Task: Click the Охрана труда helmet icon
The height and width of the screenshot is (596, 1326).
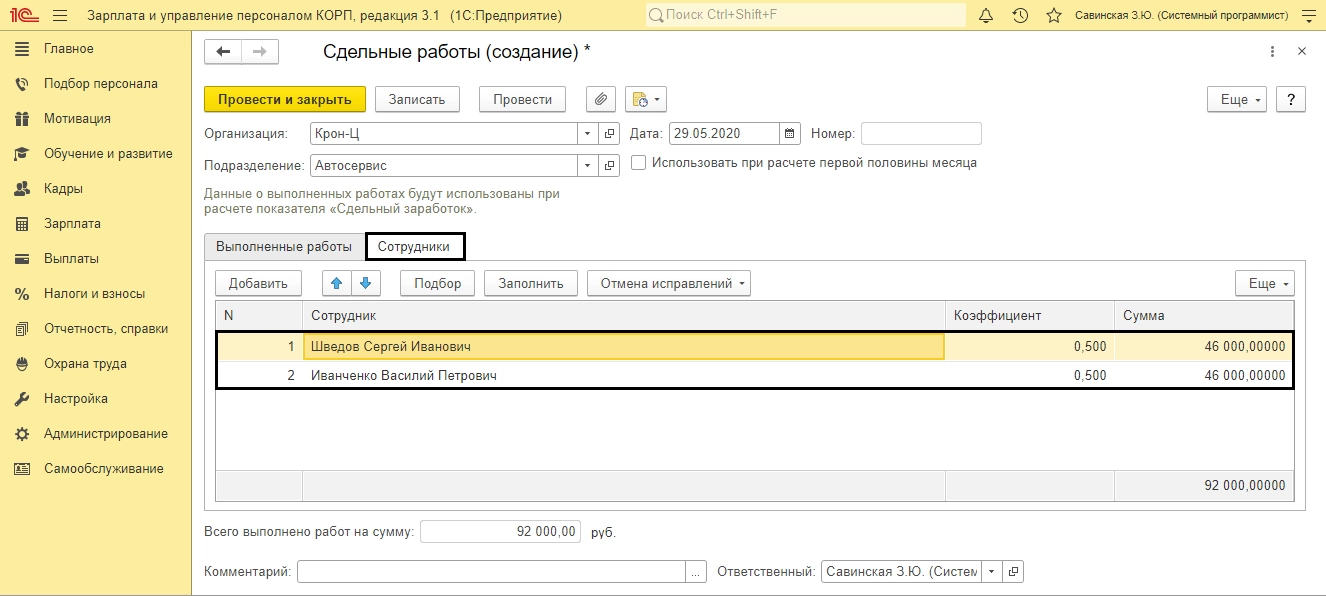Action: 22,364
